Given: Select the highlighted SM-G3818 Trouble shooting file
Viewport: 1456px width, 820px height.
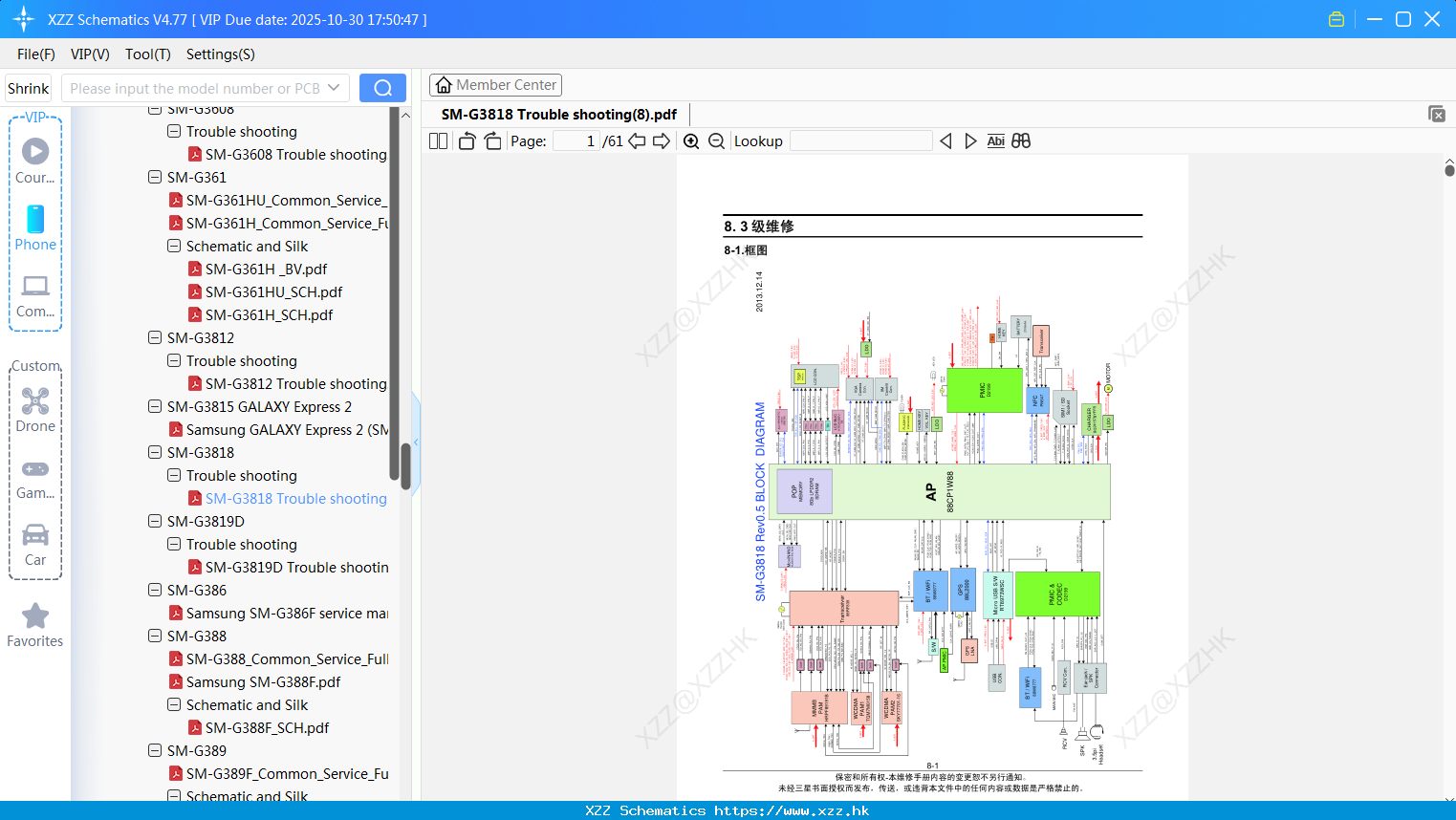Looking at the screenshot, I should pyautogui.click(x=288, y=498).
